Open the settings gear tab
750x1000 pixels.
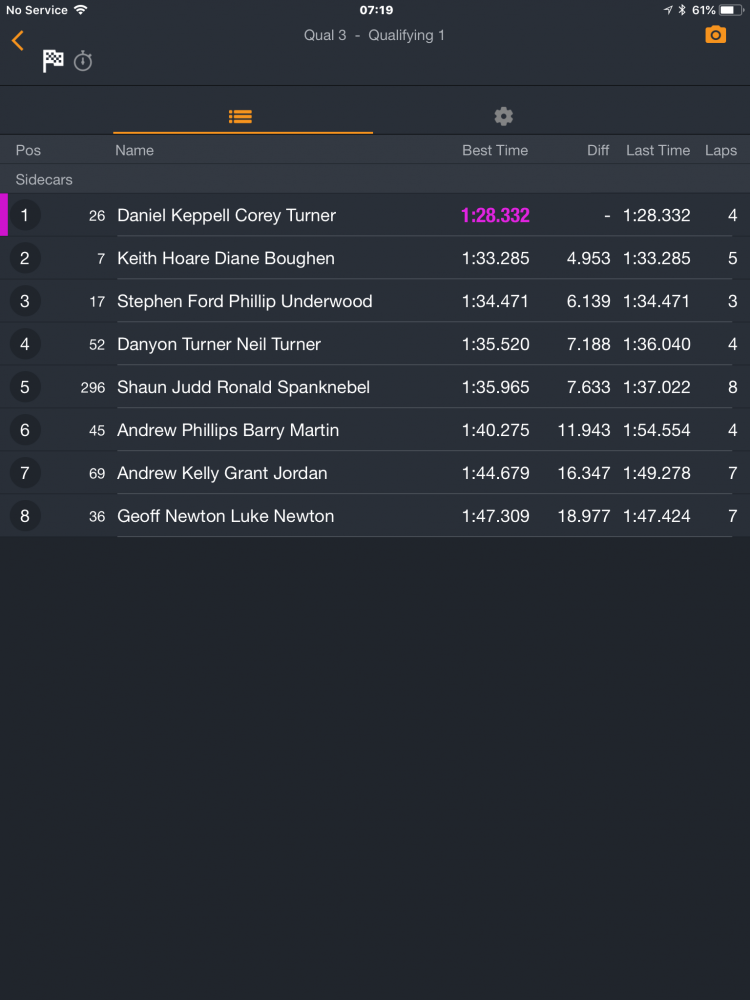504,116
